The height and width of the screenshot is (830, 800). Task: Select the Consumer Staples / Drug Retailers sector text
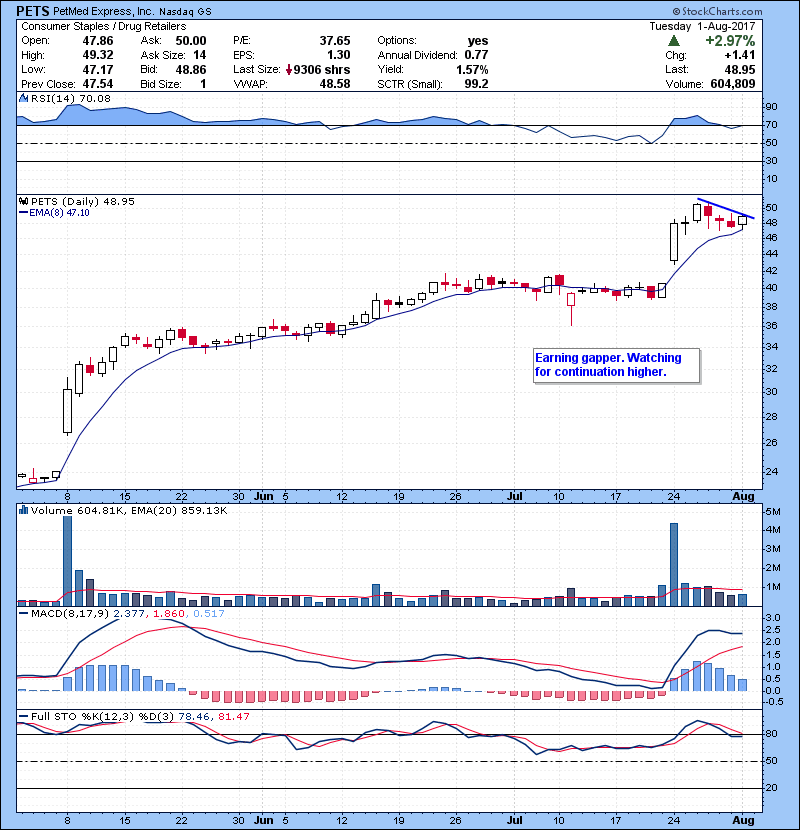pos(103,26)
